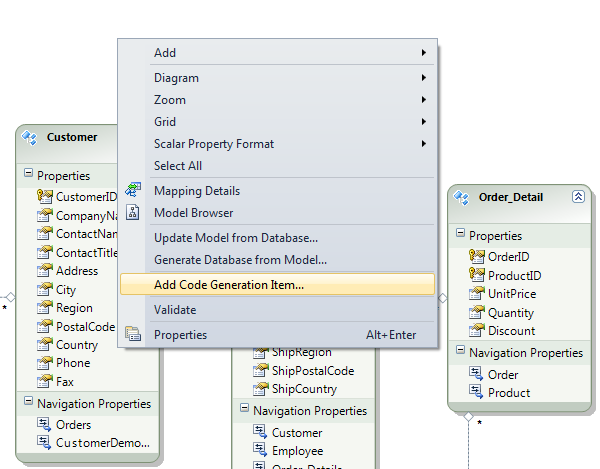The height and width of the screenshot is (469, 600).
Task: Collapse Customer Navigation Properties section
Action: 28,401
